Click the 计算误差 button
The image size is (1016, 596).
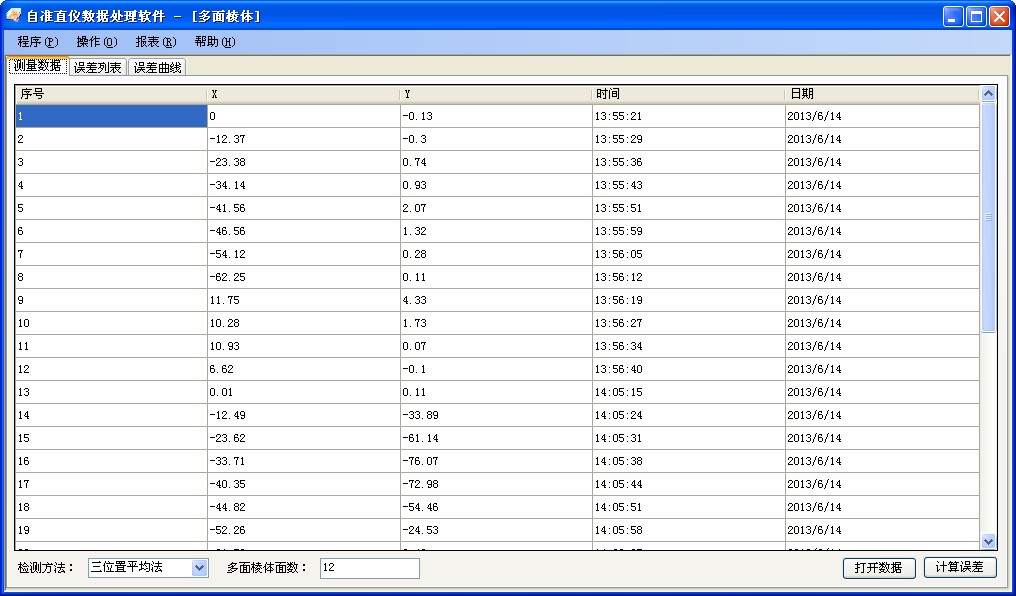click(x=962, y=567)
